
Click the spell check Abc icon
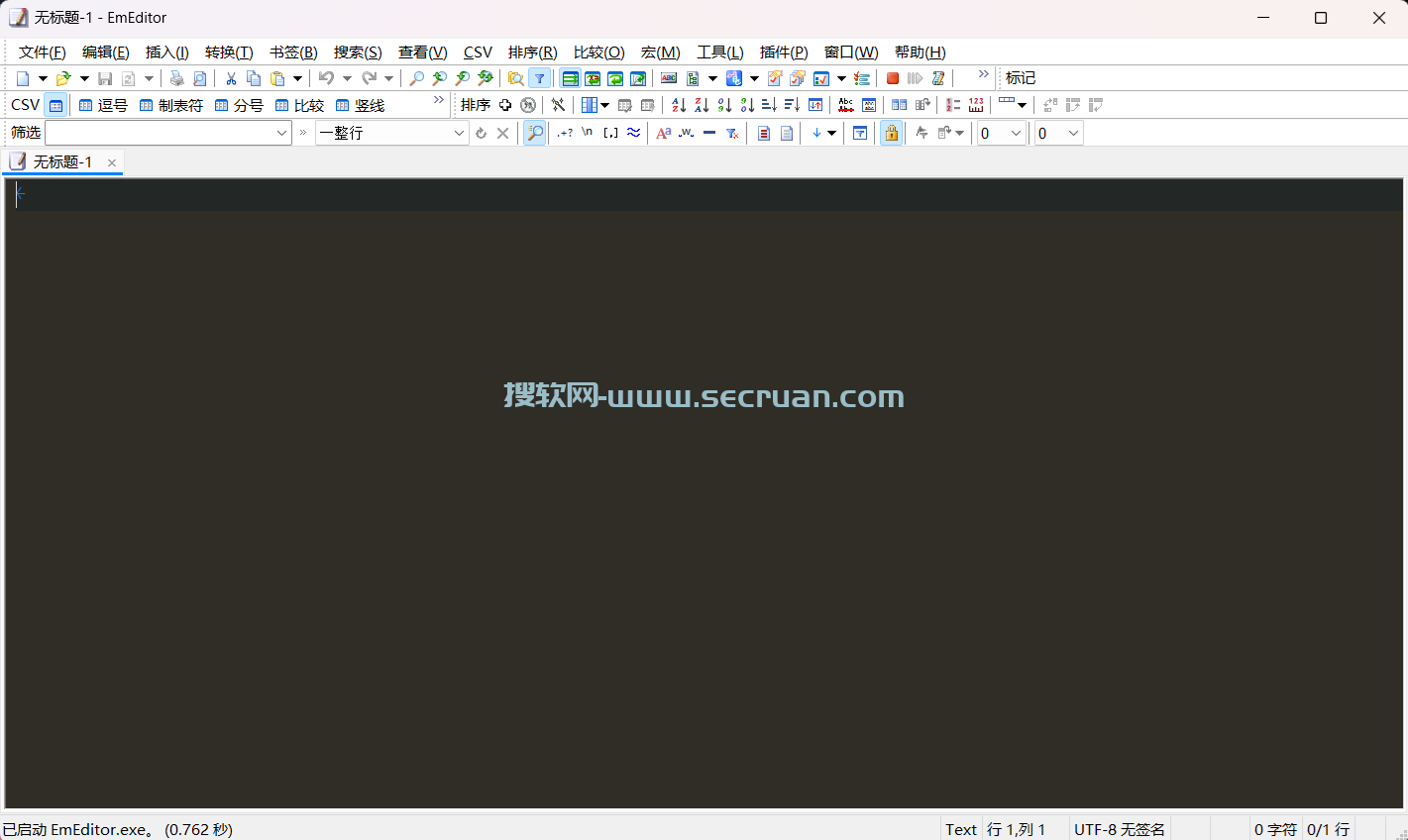coord(845,105)
